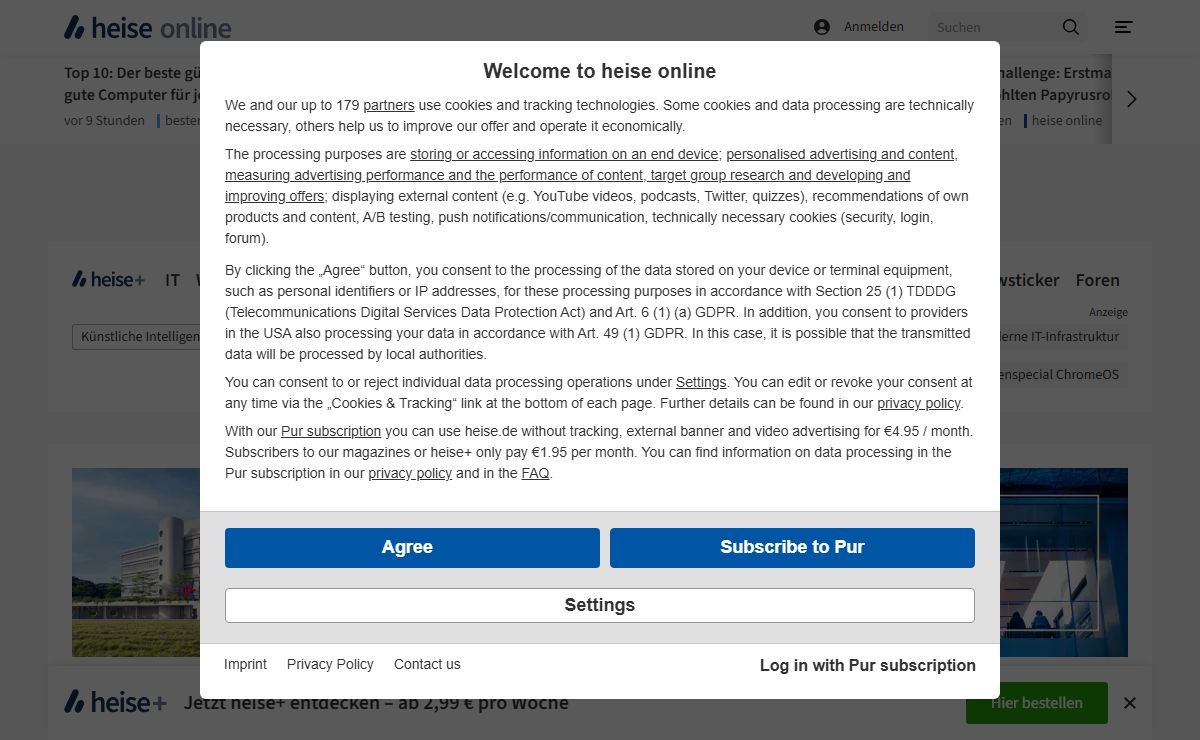Open 'personalised advertising and content' link

click(841, 154)
